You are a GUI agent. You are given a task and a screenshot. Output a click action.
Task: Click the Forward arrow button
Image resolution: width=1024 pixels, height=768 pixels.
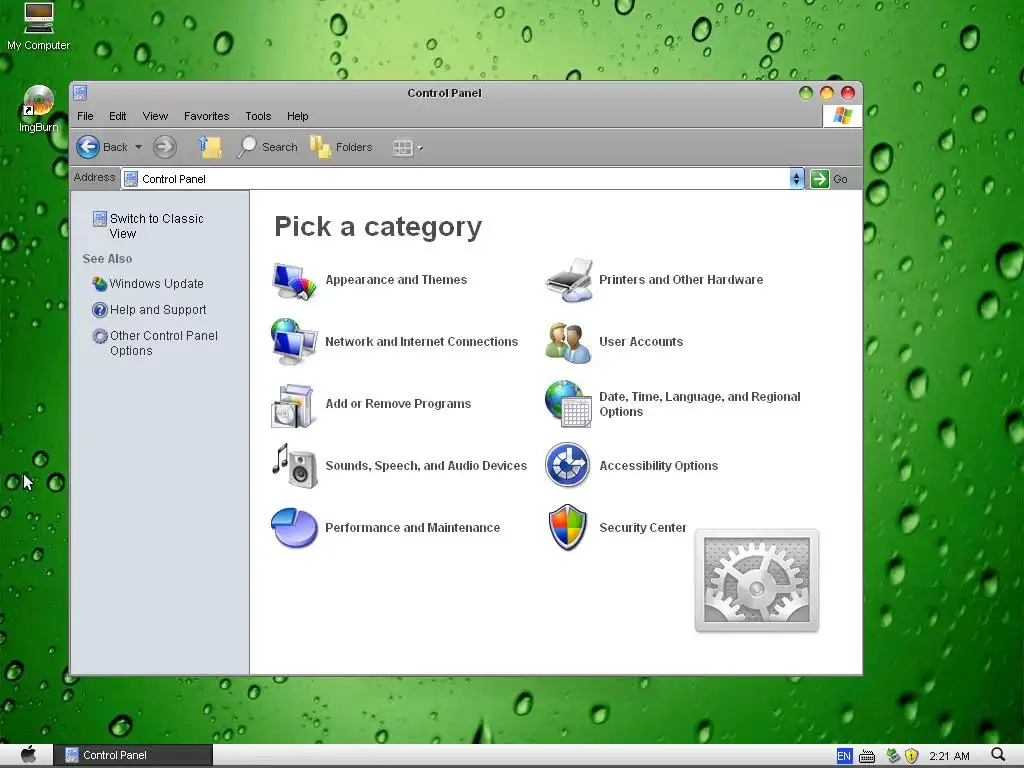(x=165, y=147)
